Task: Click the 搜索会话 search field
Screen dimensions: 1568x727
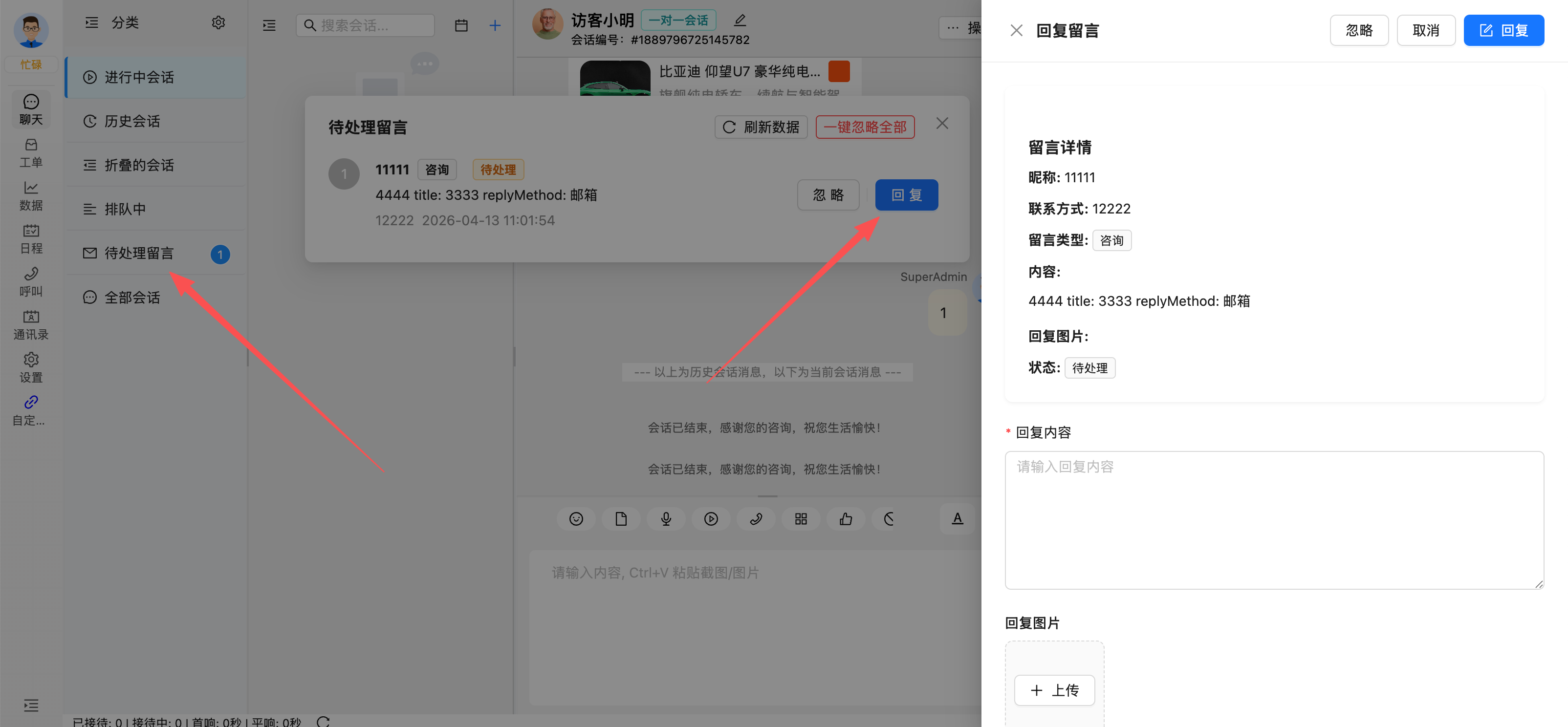Action: [365, 25]
